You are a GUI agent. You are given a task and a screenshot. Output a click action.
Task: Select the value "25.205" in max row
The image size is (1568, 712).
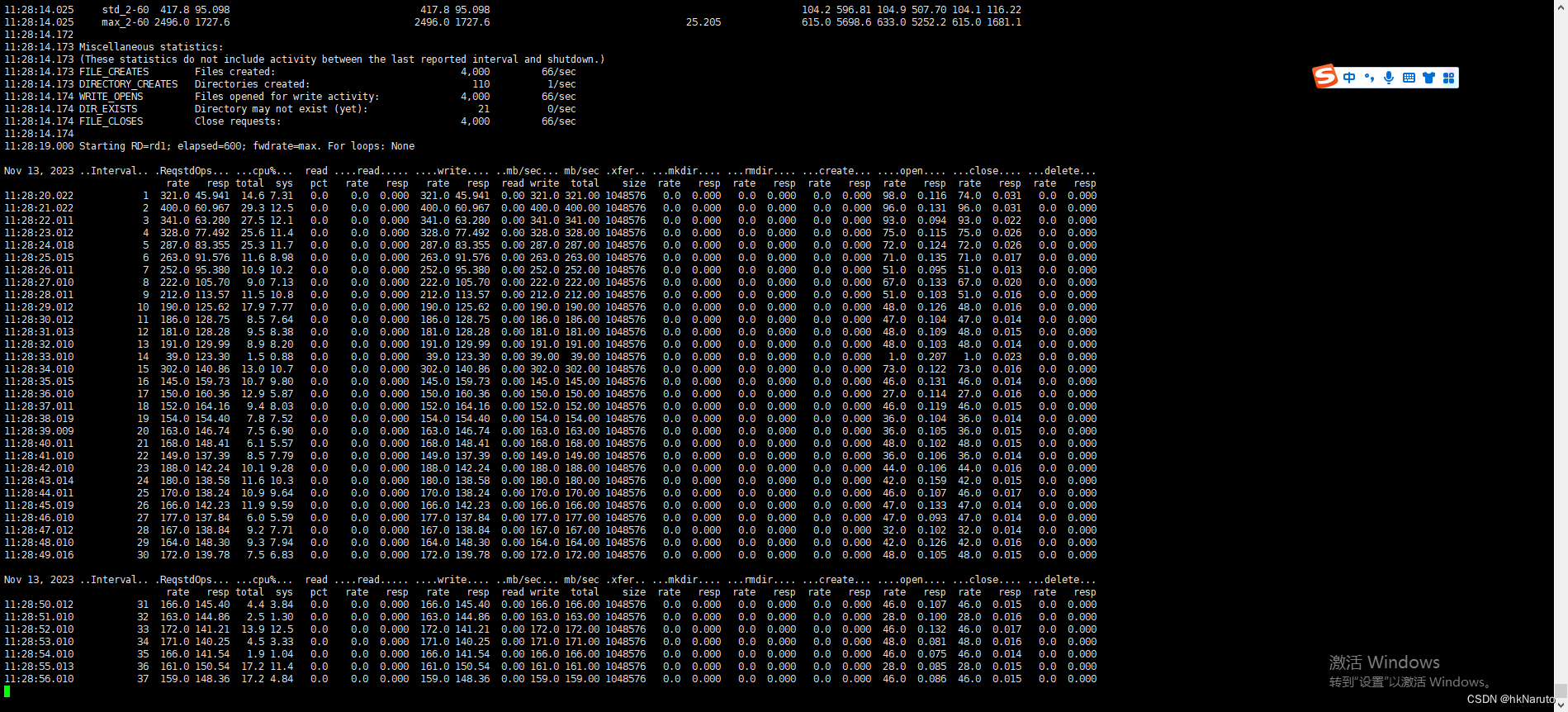703,22
